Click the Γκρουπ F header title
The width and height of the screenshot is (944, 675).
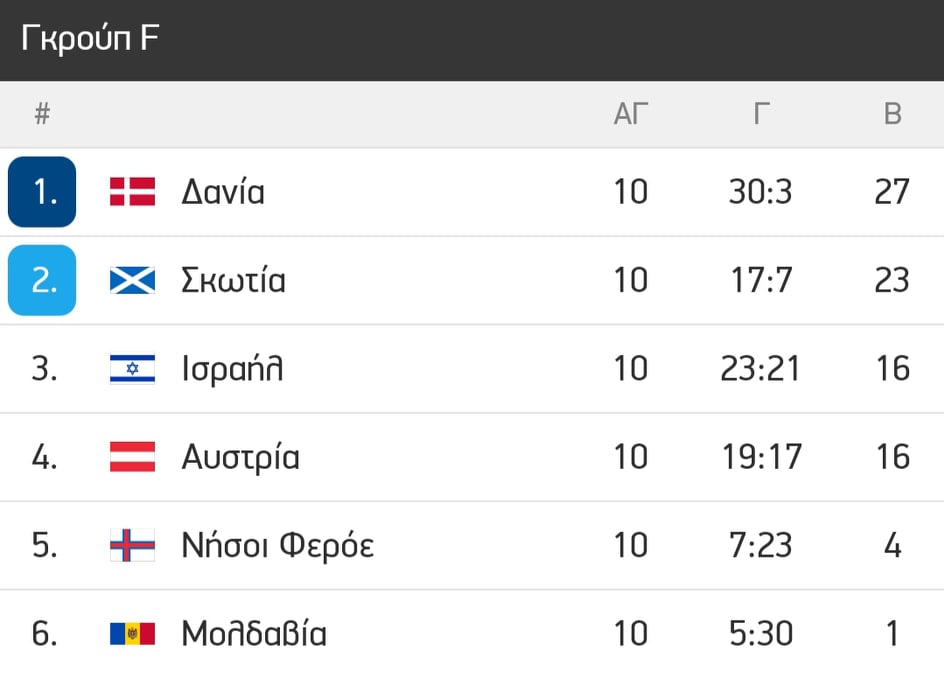pyautogui.click(x=90, y=37)
